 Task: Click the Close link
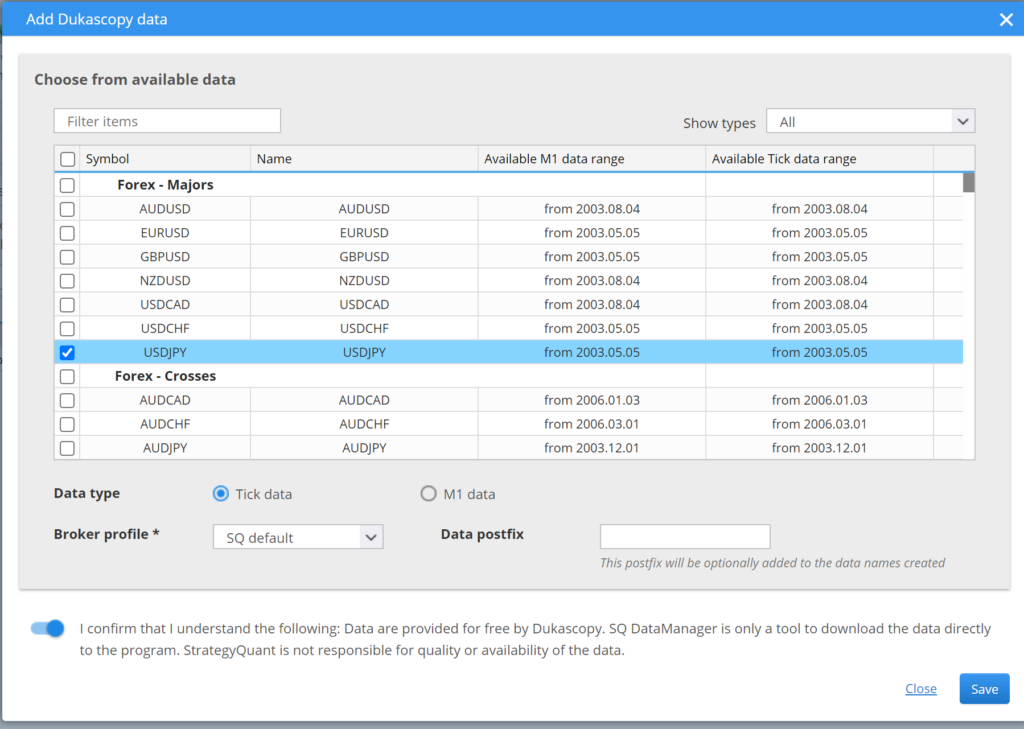click(x=920, y=688)
